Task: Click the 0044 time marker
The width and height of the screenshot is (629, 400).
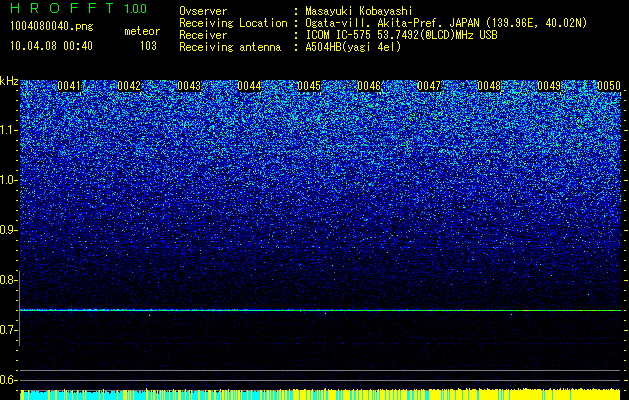Action: [x=249, y=86]
